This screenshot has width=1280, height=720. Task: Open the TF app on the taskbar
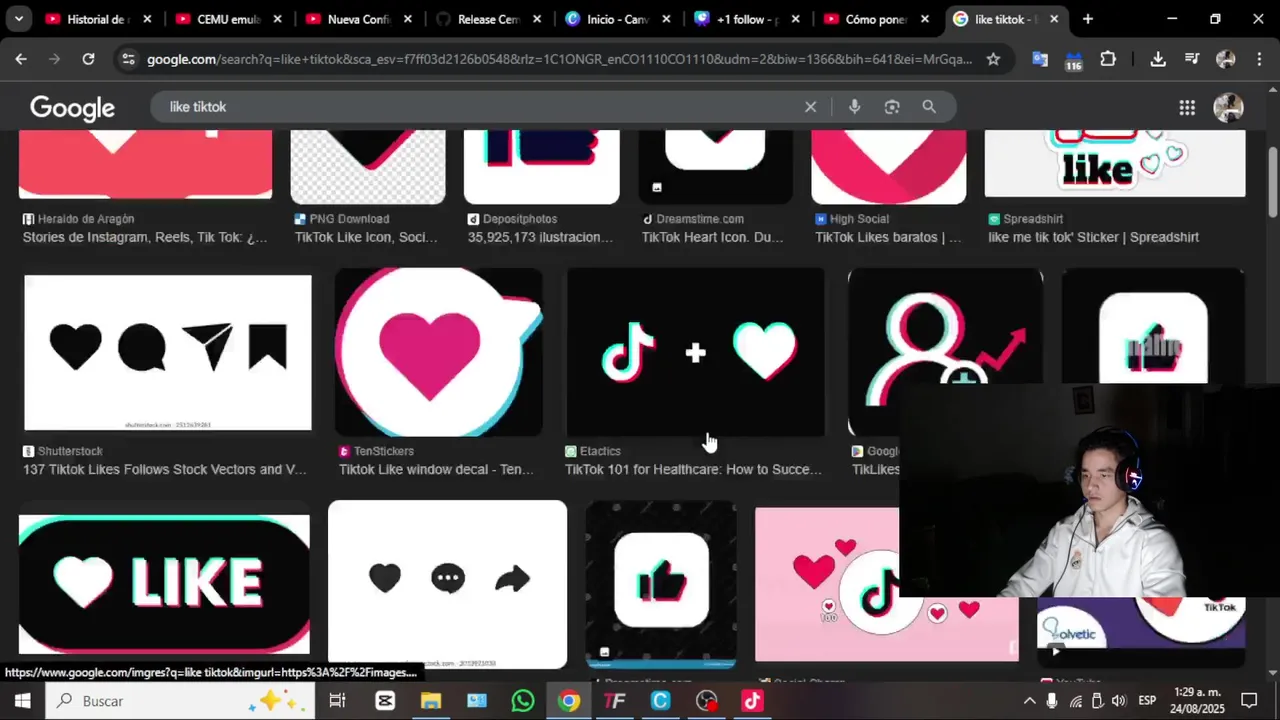tap(614, 701)
